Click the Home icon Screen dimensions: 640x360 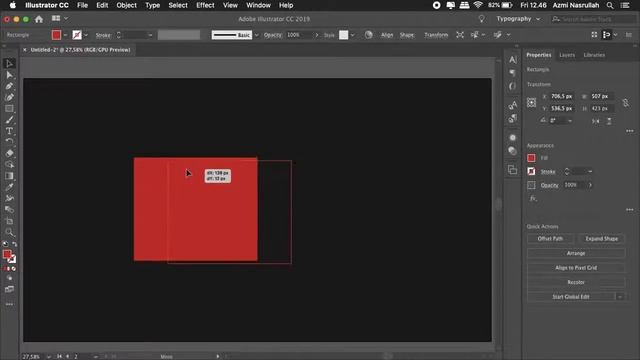point(39,19)
